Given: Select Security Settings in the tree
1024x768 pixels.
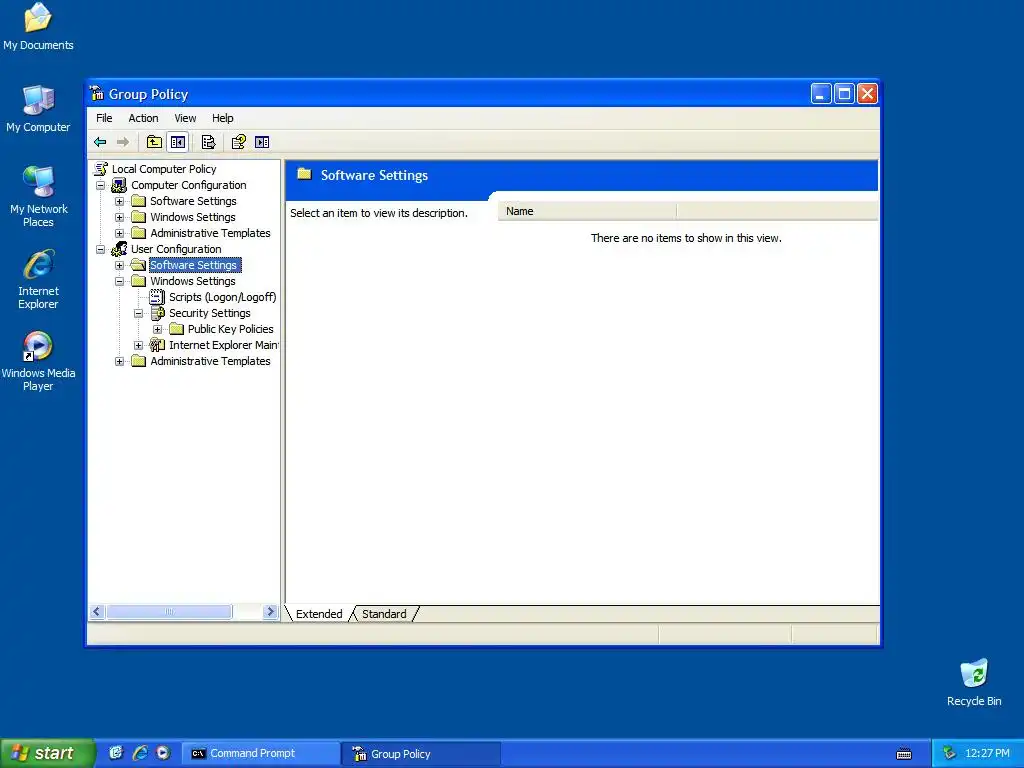Looking at the screenshot, I should coord(210,313).
